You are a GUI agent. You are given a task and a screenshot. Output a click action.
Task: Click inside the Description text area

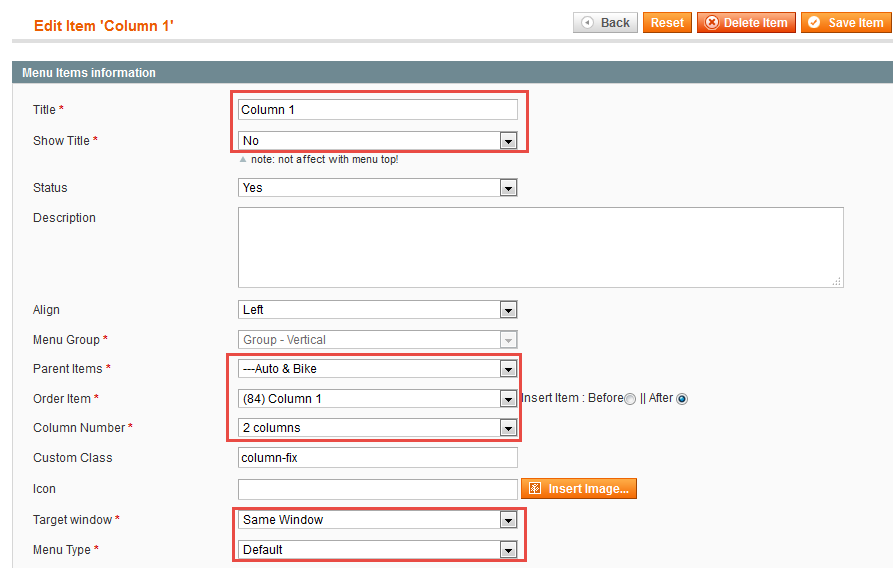[540, 247]
